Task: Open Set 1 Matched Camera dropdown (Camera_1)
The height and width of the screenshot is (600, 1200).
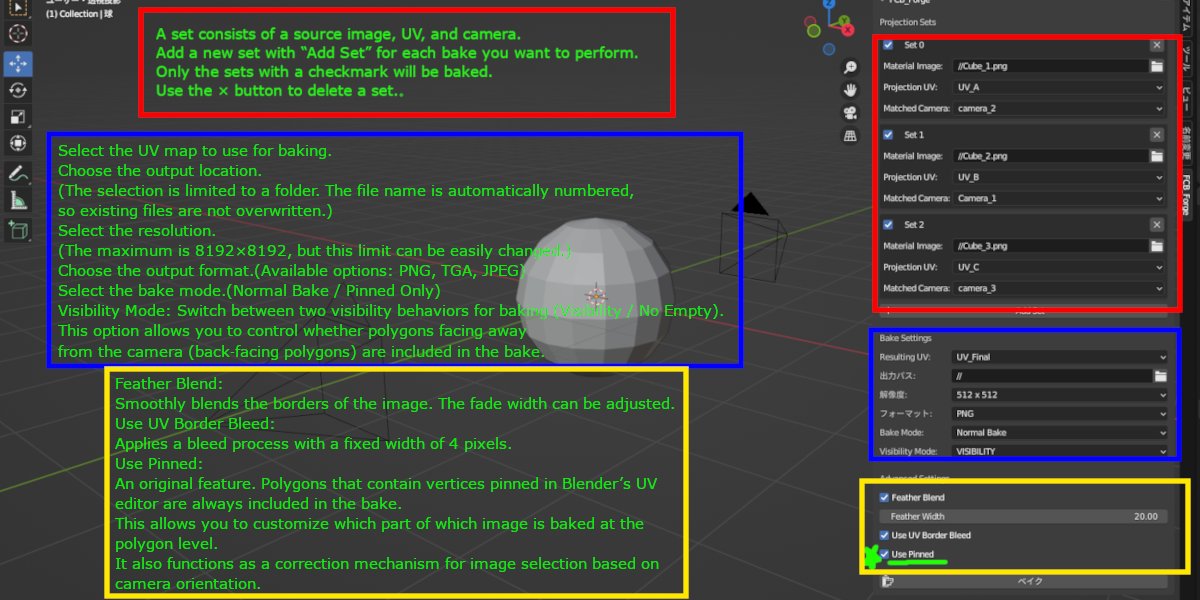Action: pyautogui.click(x=1059, y=198)
